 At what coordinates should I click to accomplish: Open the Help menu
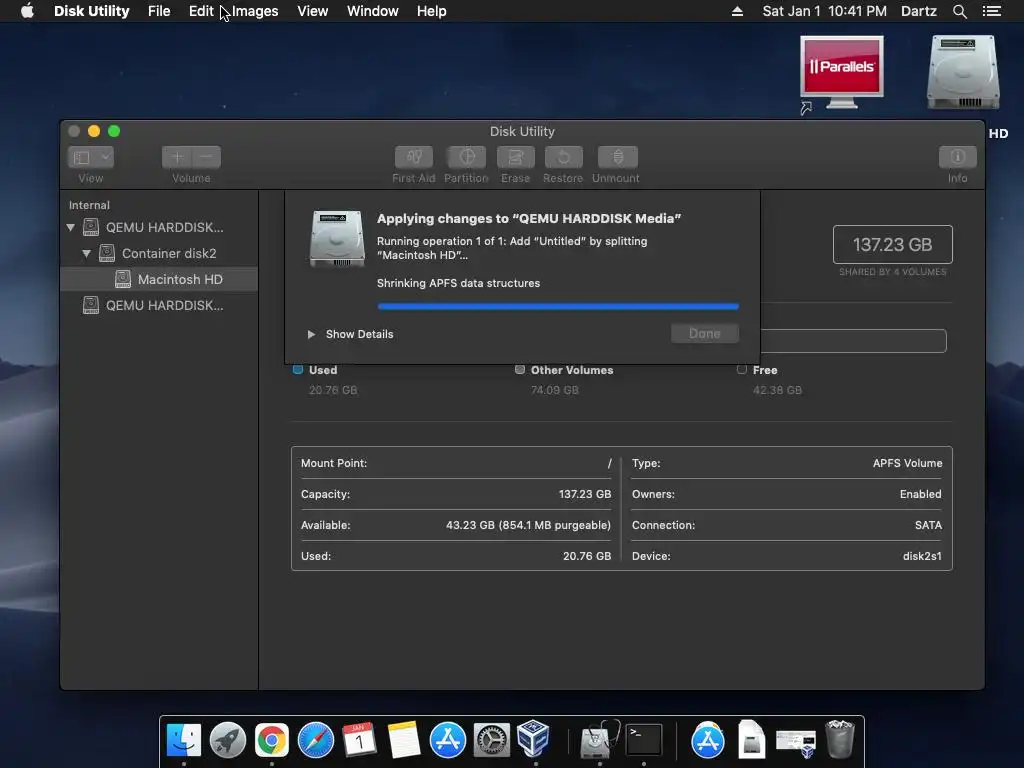coord(432,11)
